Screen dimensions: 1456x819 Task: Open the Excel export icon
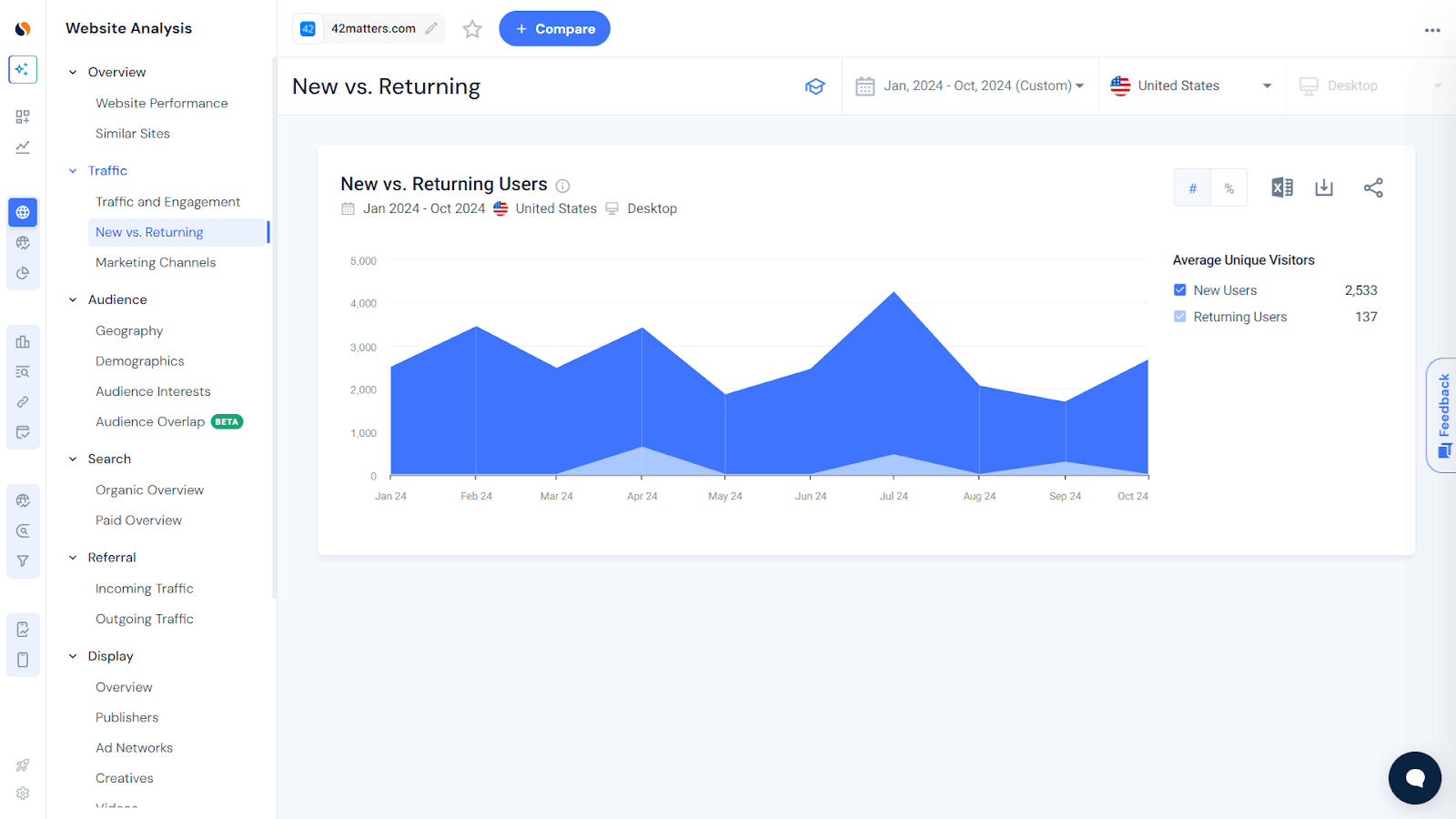pyautogui.click(x=1281, y=187)
